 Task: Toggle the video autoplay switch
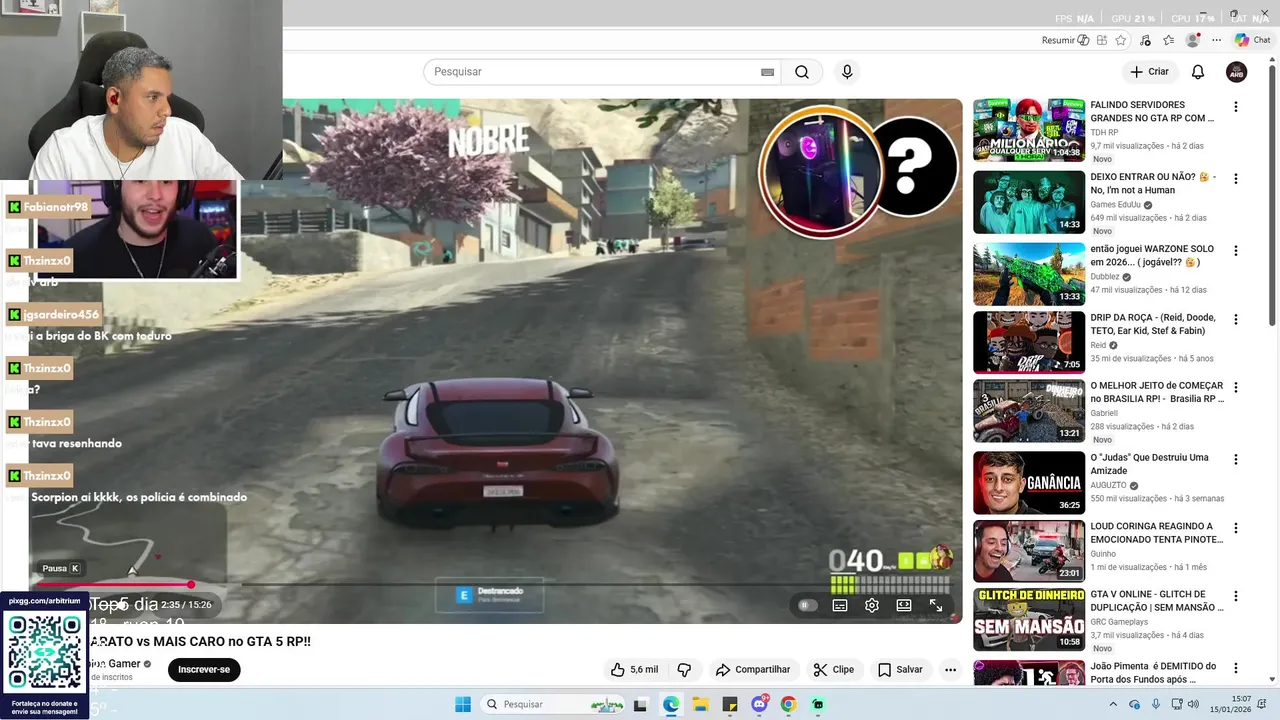point(808,605)
